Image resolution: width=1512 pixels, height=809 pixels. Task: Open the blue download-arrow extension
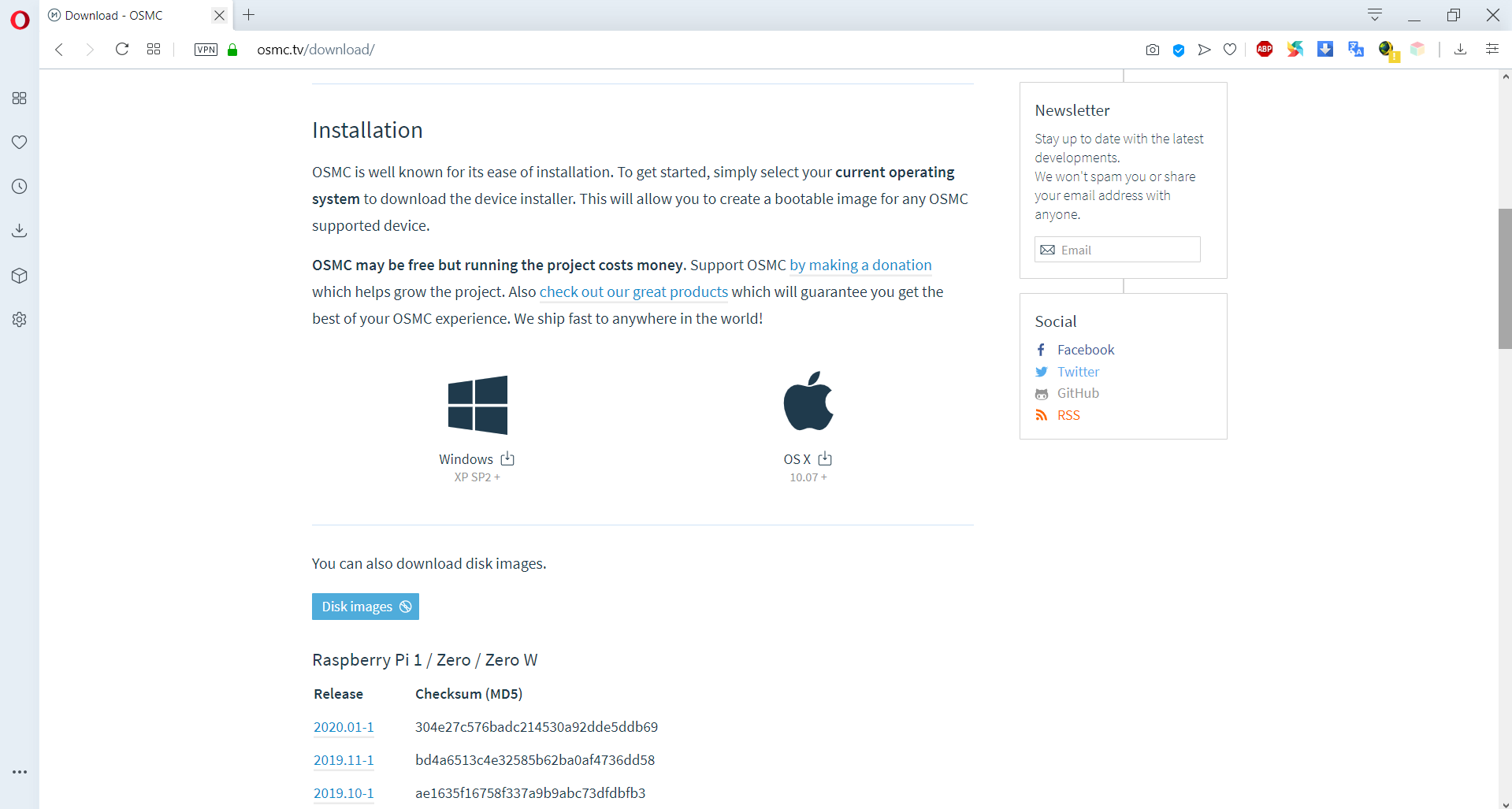coord(1325,49)
